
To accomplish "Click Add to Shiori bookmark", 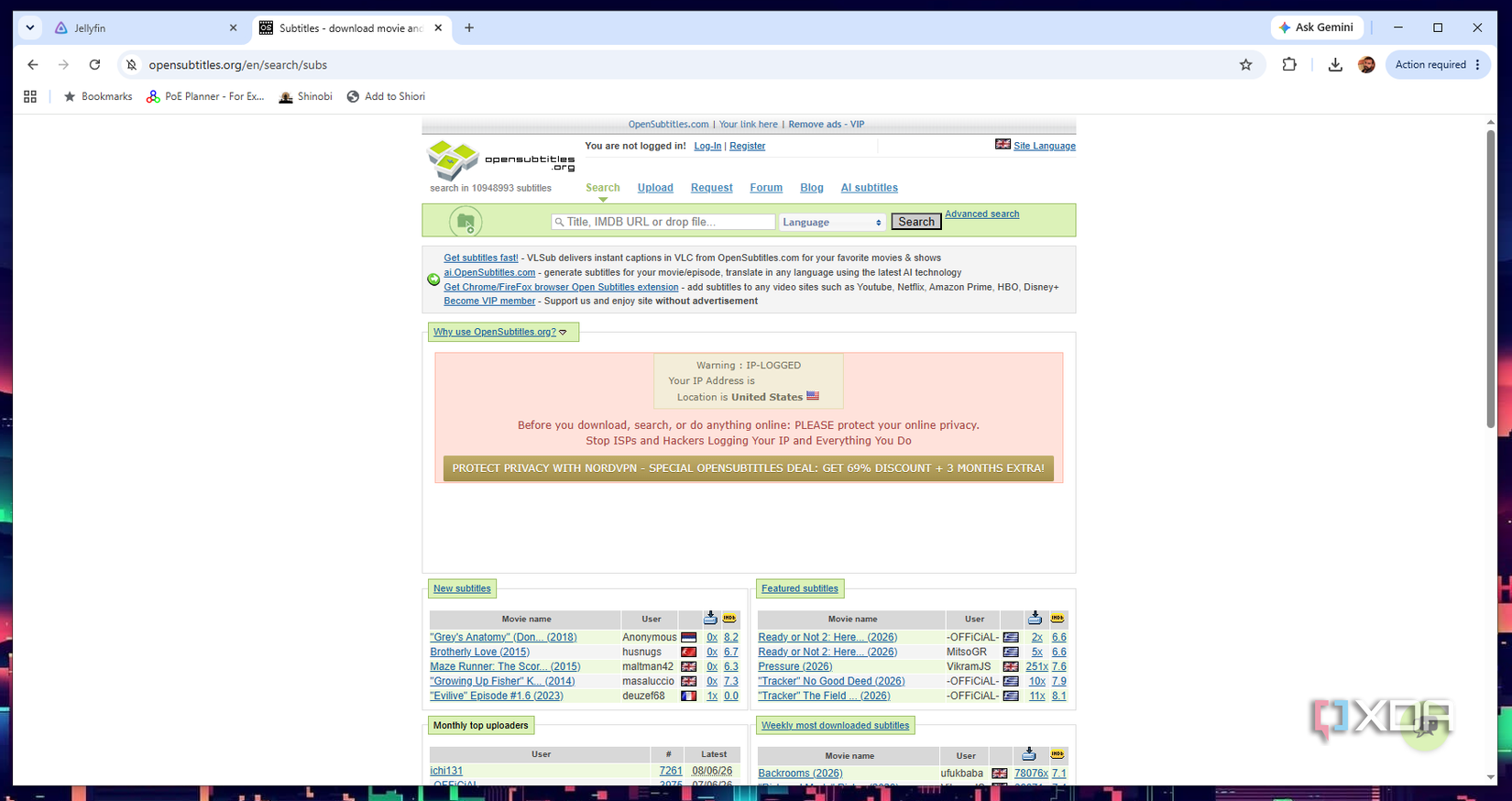I will [x=386, y=96].
